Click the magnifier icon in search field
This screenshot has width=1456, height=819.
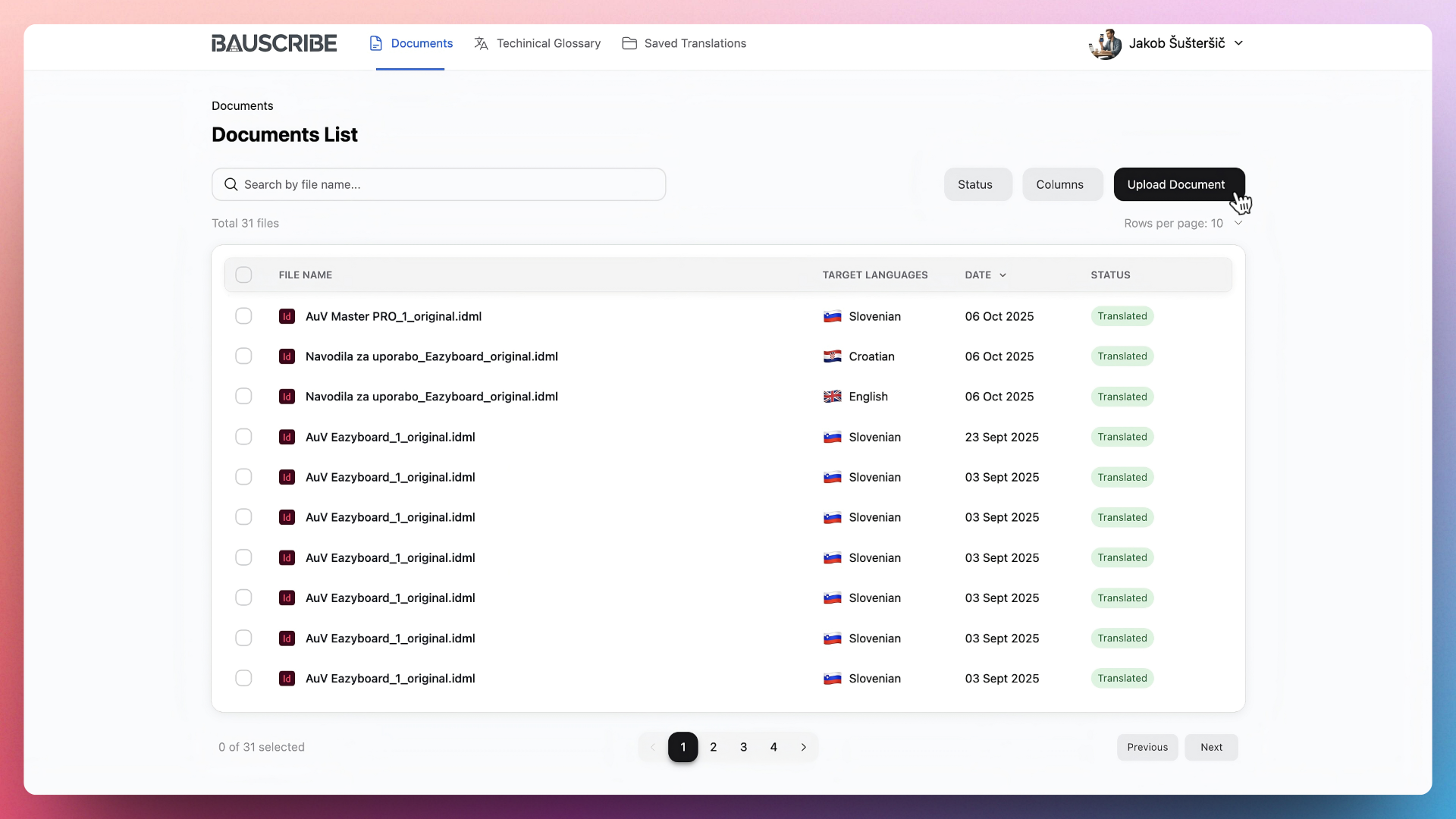click(x=231, y=184)
